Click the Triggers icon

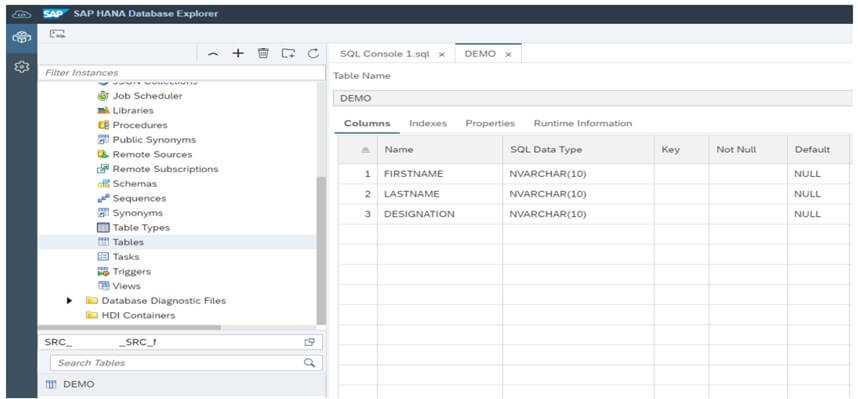(x=103, y=271)
